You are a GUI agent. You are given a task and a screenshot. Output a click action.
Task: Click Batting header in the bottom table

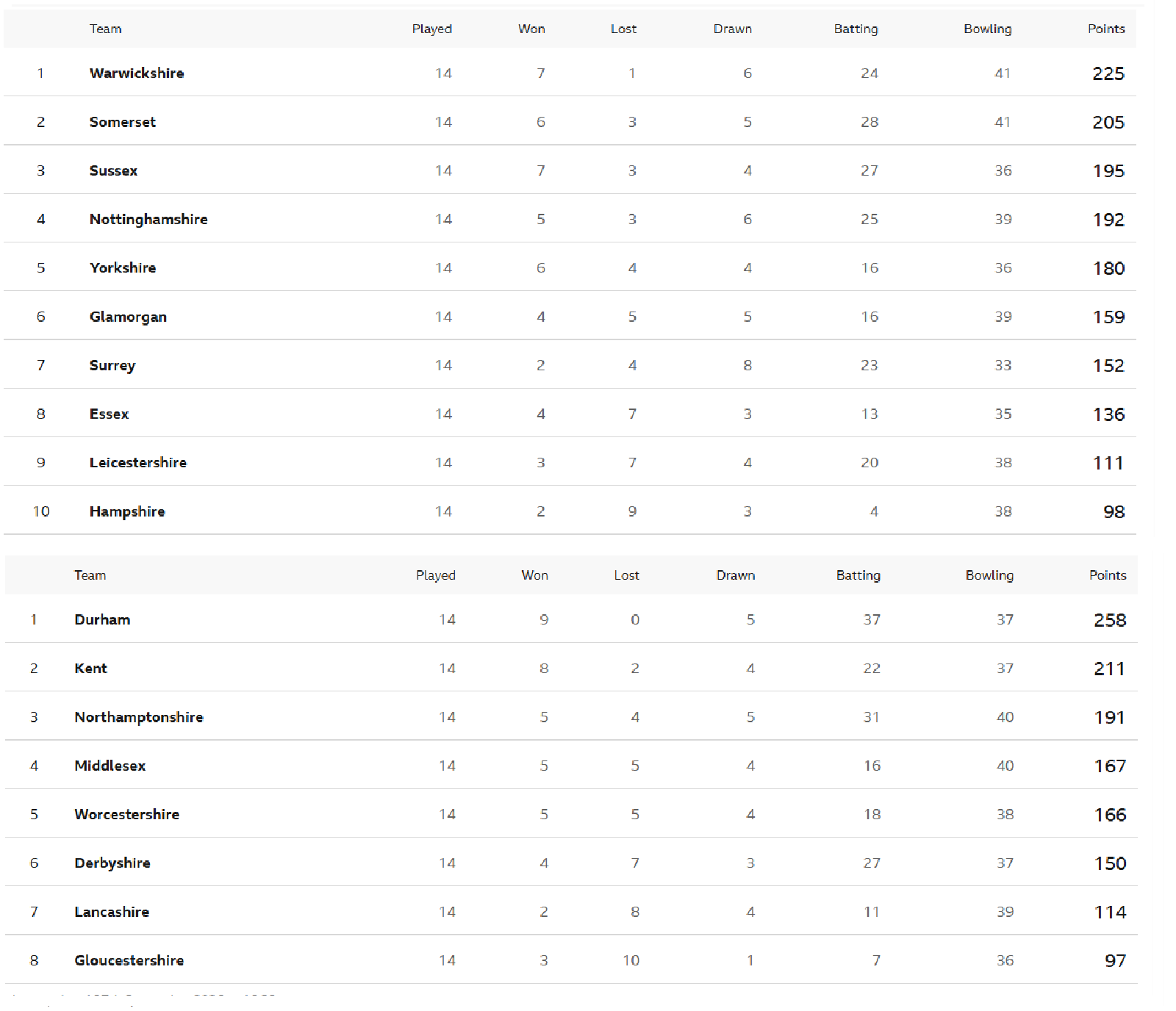point(858,575)
